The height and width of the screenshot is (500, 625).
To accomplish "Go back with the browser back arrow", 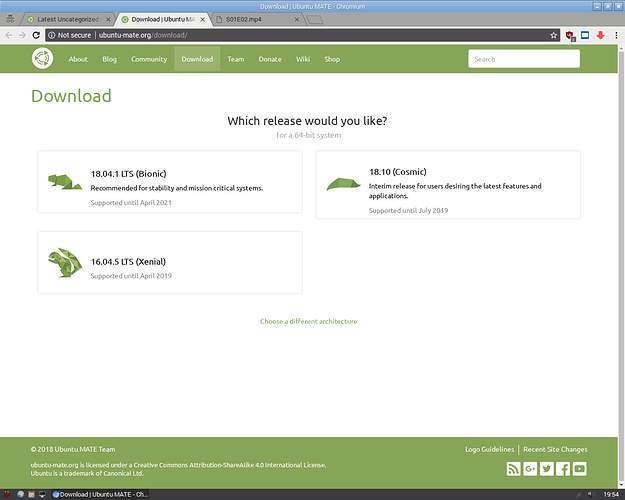I will click(x=9, y=35).
